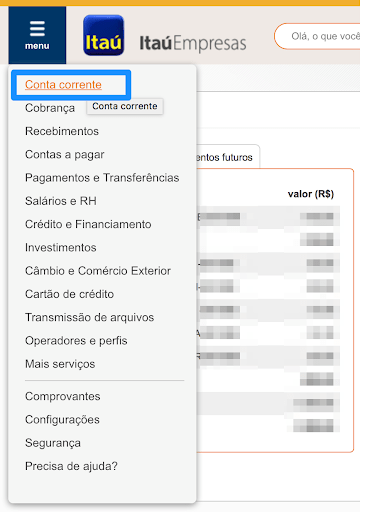Select Cobrança in the menu
The width and height of the screenshot is (377, 512).
tap(50, 108)
